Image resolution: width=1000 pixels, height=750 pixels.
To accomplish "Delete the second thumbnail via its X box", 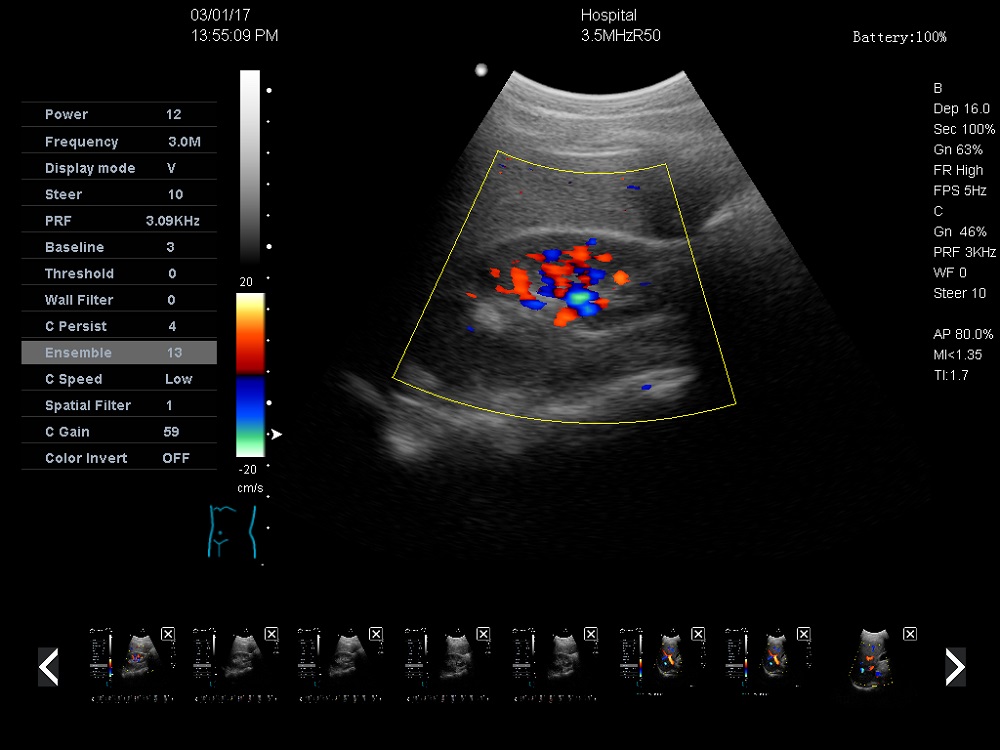I will click(x=272, y=634).
